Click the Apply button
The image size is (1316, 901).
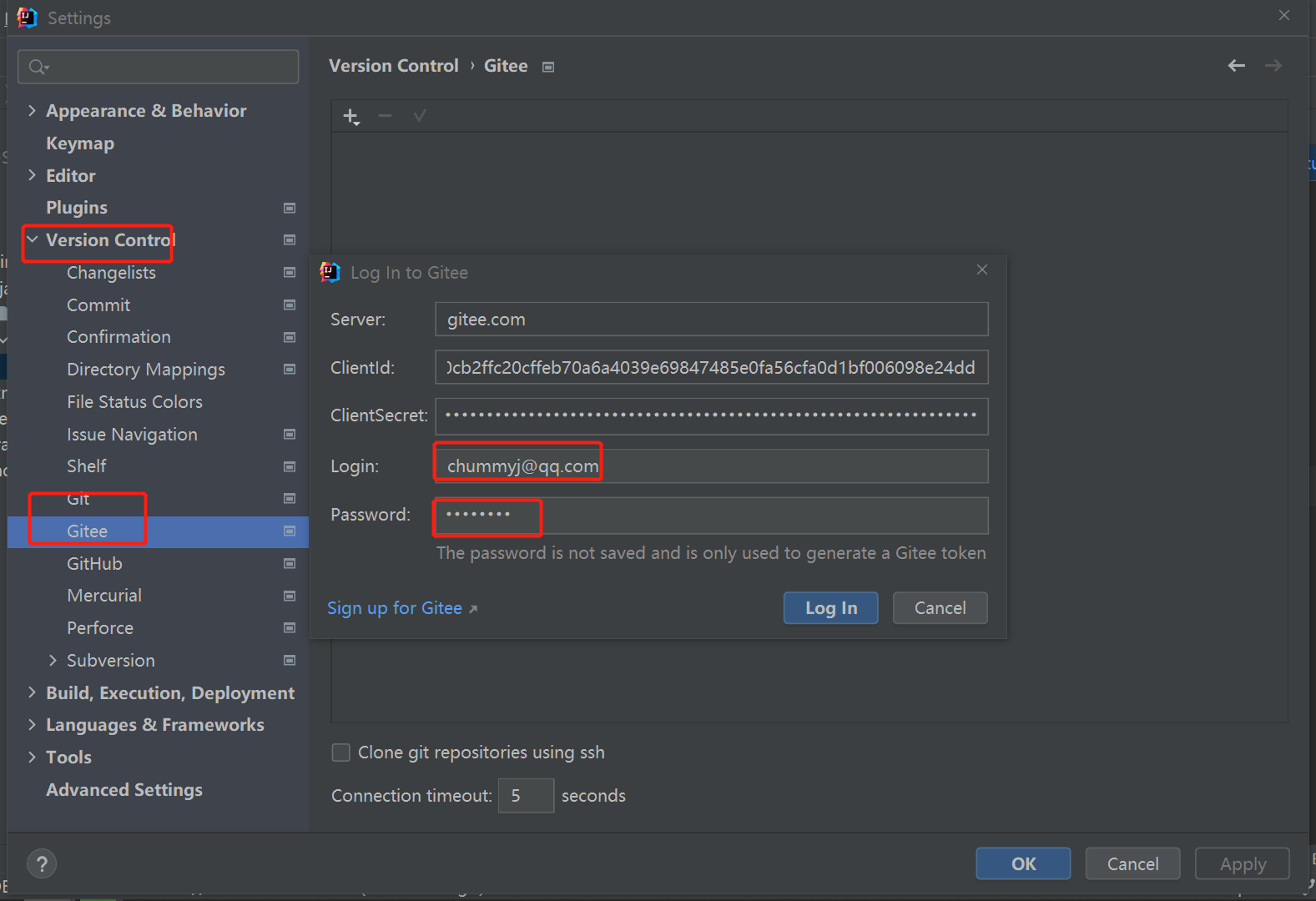tap(1243, 863)
